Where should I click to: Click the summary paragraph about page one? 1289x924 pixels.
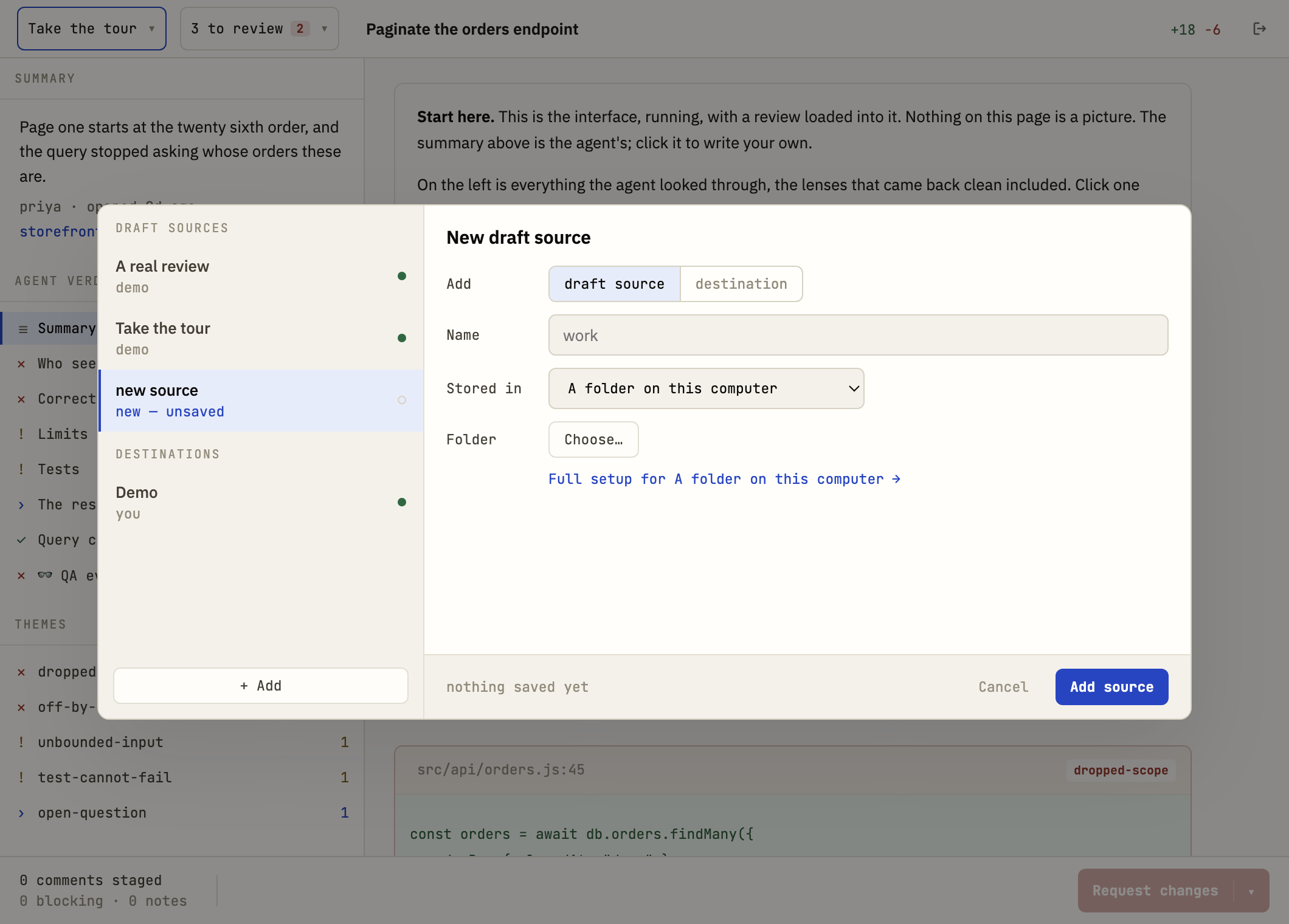click(181, 151)
